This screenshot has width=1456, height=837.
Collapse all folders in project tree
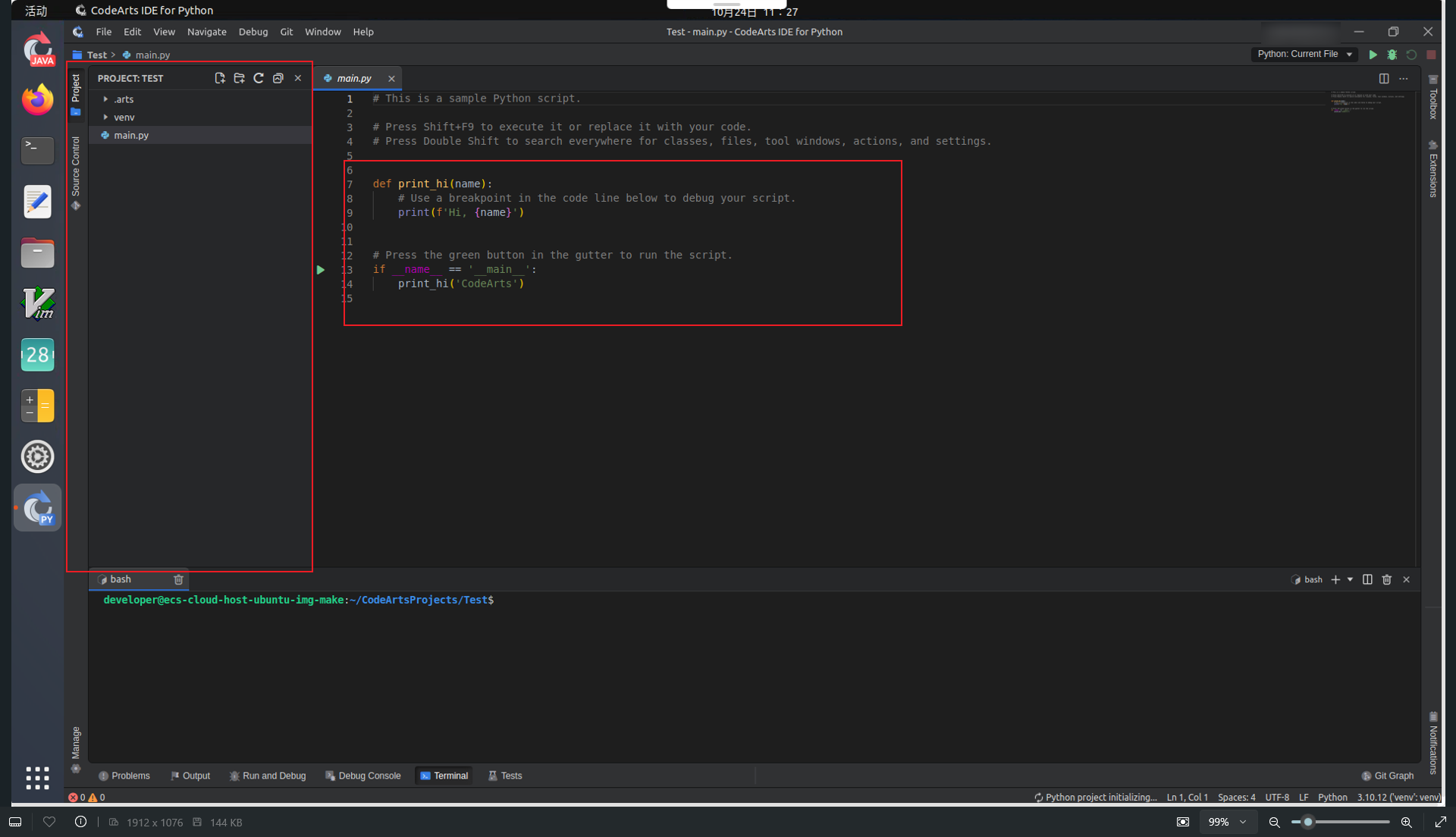[x=278, y=78]
